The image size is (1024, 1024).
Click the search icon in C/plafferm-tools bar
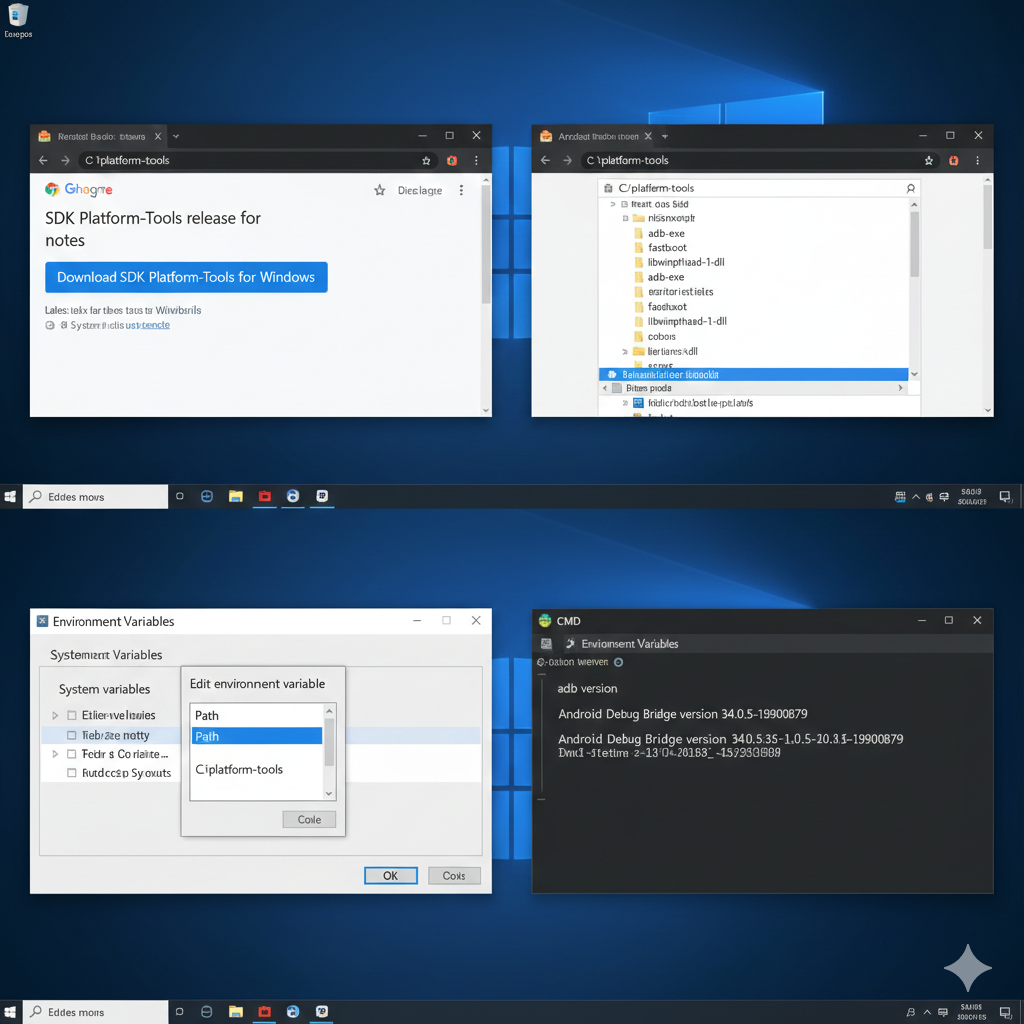pos(910,188)
